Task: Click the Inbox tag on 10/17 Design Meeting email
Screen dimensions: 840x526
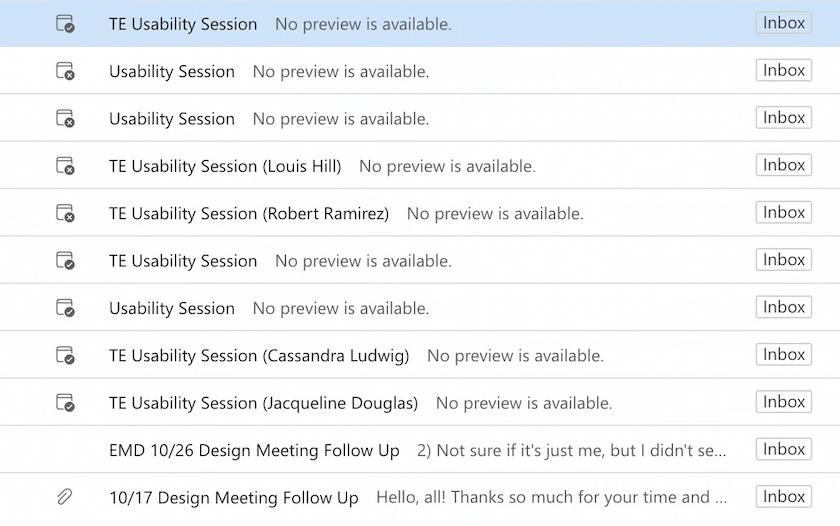Action: pyautogui.click(x=783, y=497)
